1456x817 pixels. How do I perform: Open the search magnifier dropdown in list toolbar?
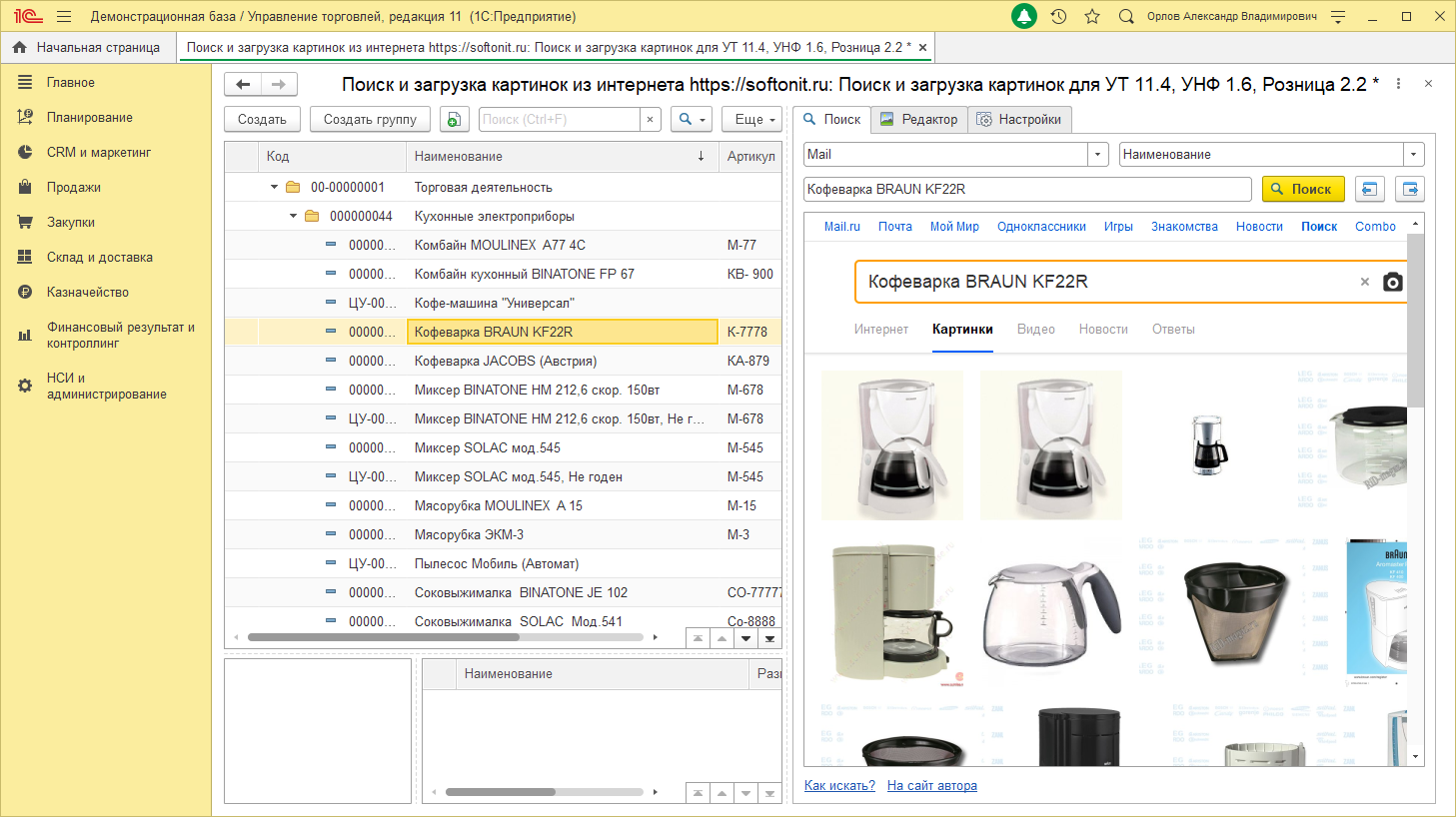pos(692,119)
